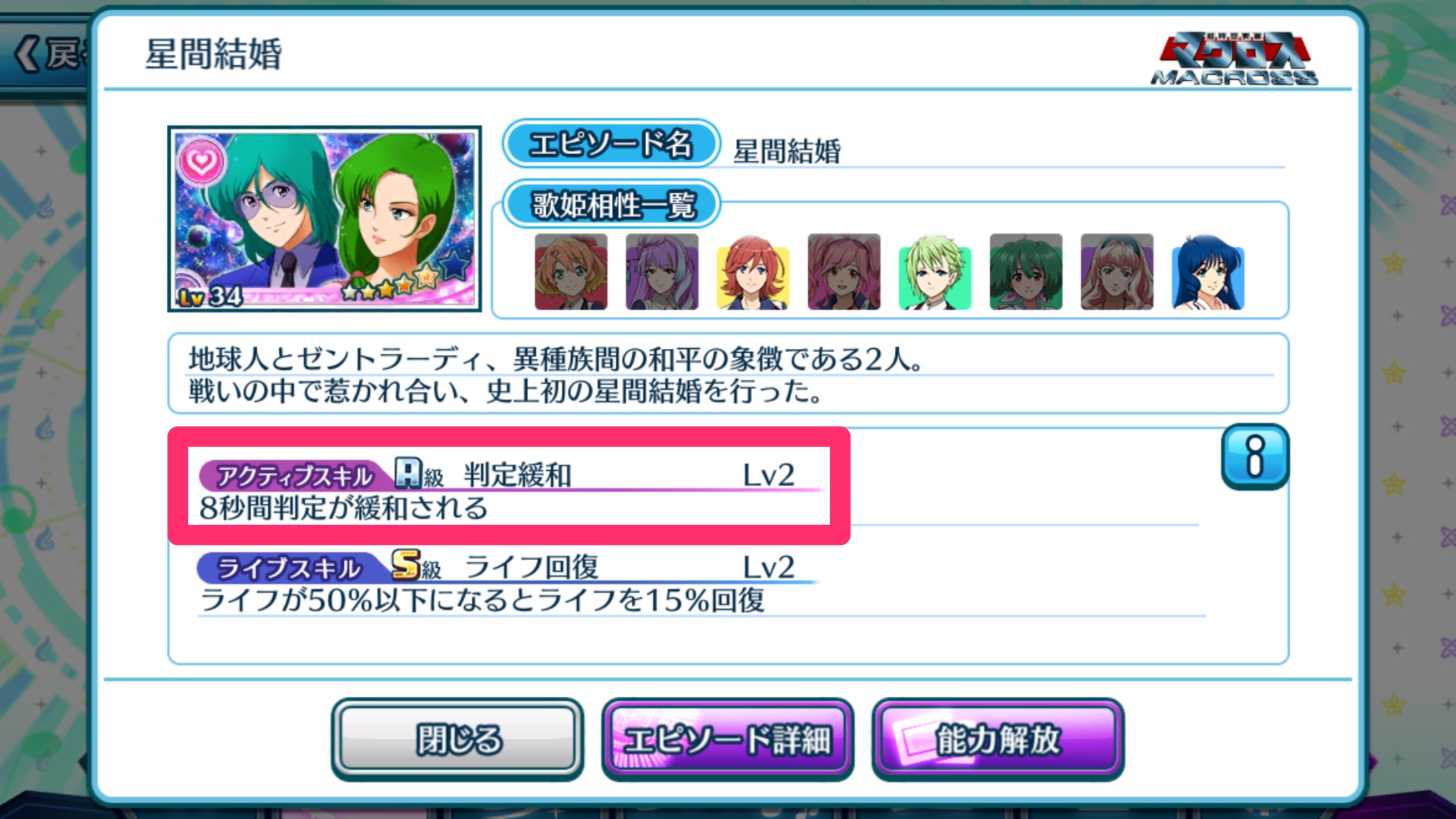The width and height of the screenshot is (1456, 819).
Task: Select the orange-haired diva portrait
Action: click(571, 272)
